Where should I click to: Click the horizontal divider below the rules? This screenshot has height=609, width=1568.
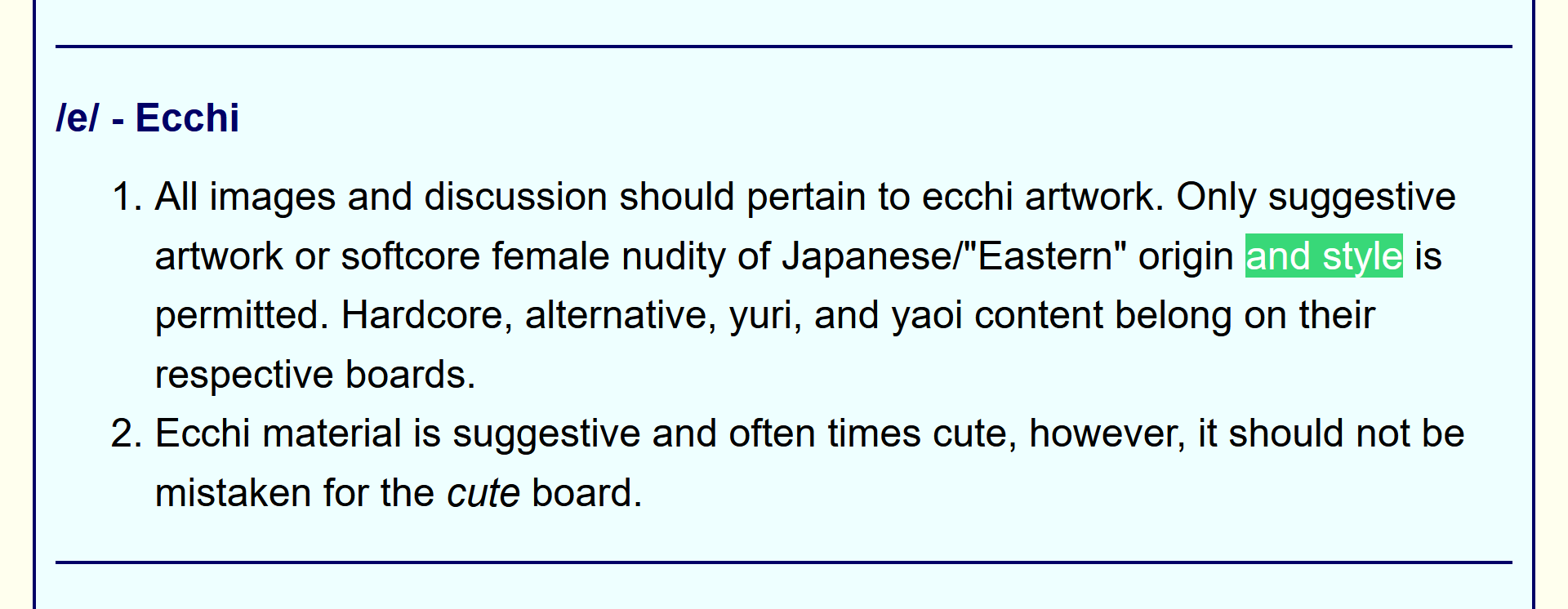tap(784, 562)
